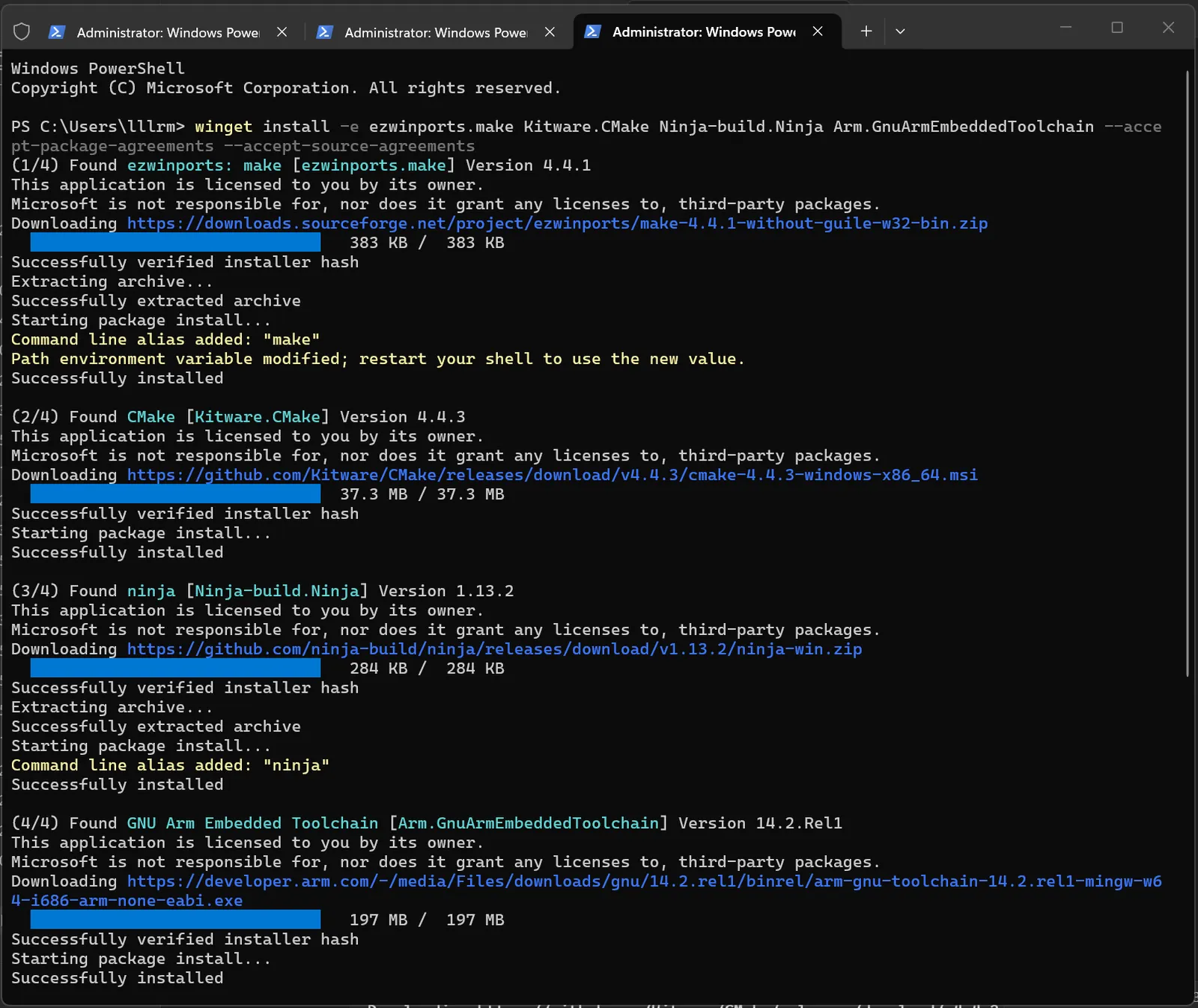Switch to the first Administrator PowerShell tab
Image resolution: width=1198 pixels, height=1008 pixels.
(x=168, y=32)
